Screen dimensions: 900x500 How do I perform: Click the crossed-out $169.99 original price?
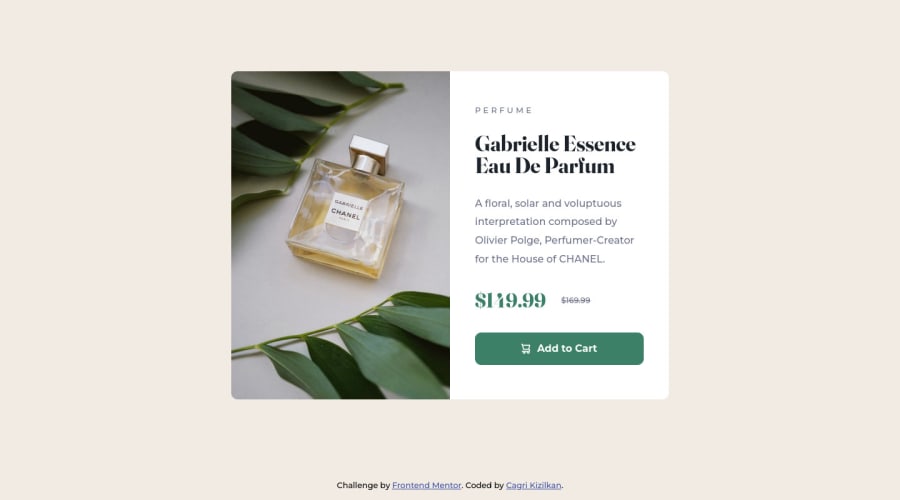[x=576, y=300]
